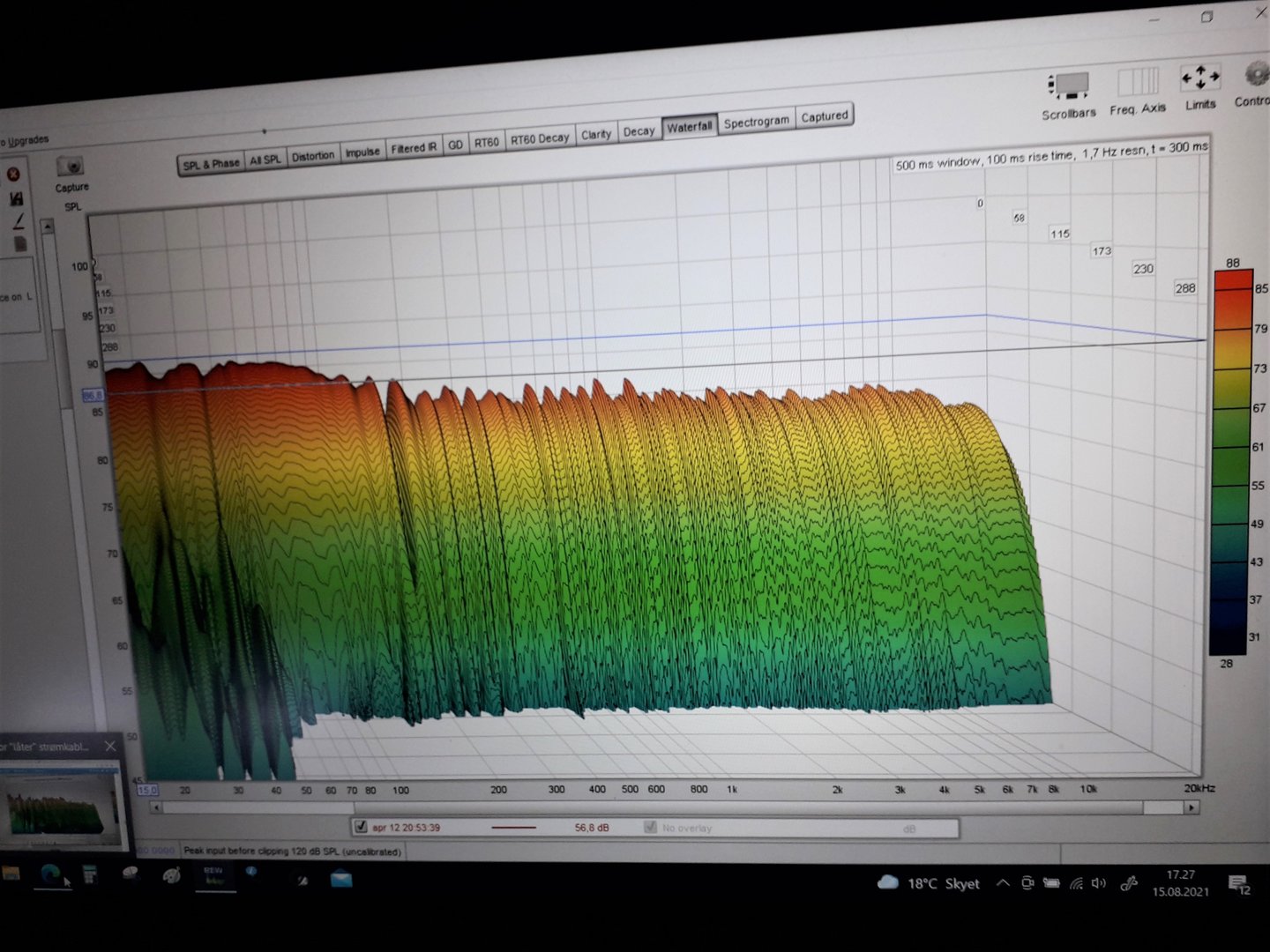The image size is (1270, 952).
Task: Expand the system tray hidden icons chevron
Action: pos(1003,882)
